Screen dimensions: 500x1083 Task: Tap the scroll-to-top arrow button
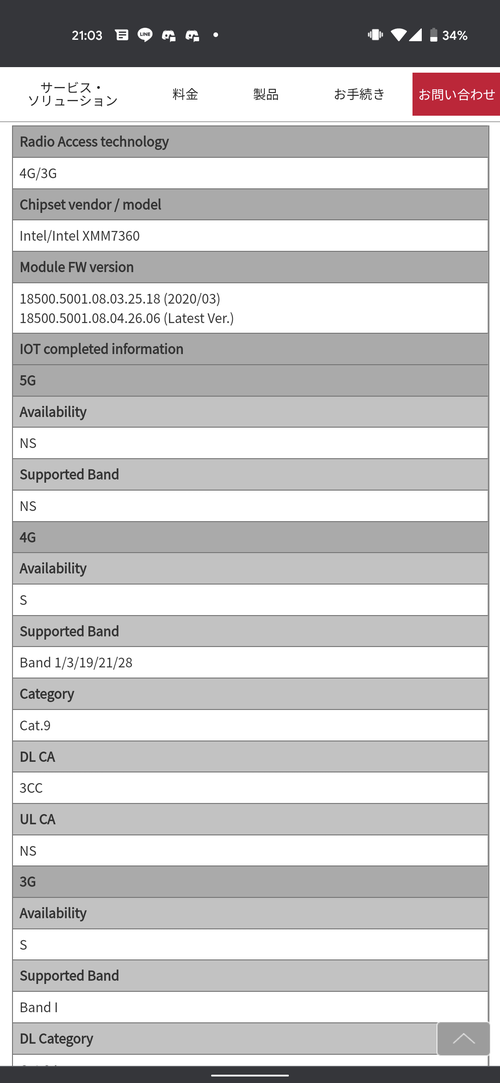click(463, 1039)
